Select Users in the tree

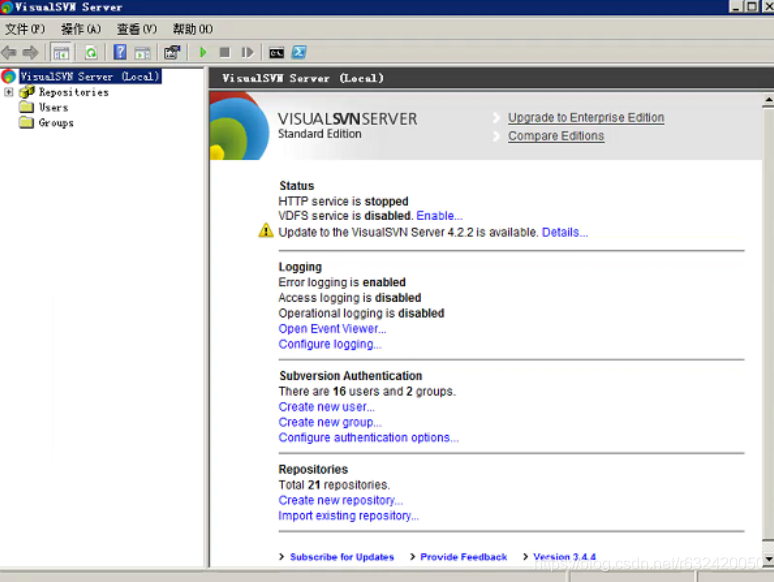coord(53,107)
